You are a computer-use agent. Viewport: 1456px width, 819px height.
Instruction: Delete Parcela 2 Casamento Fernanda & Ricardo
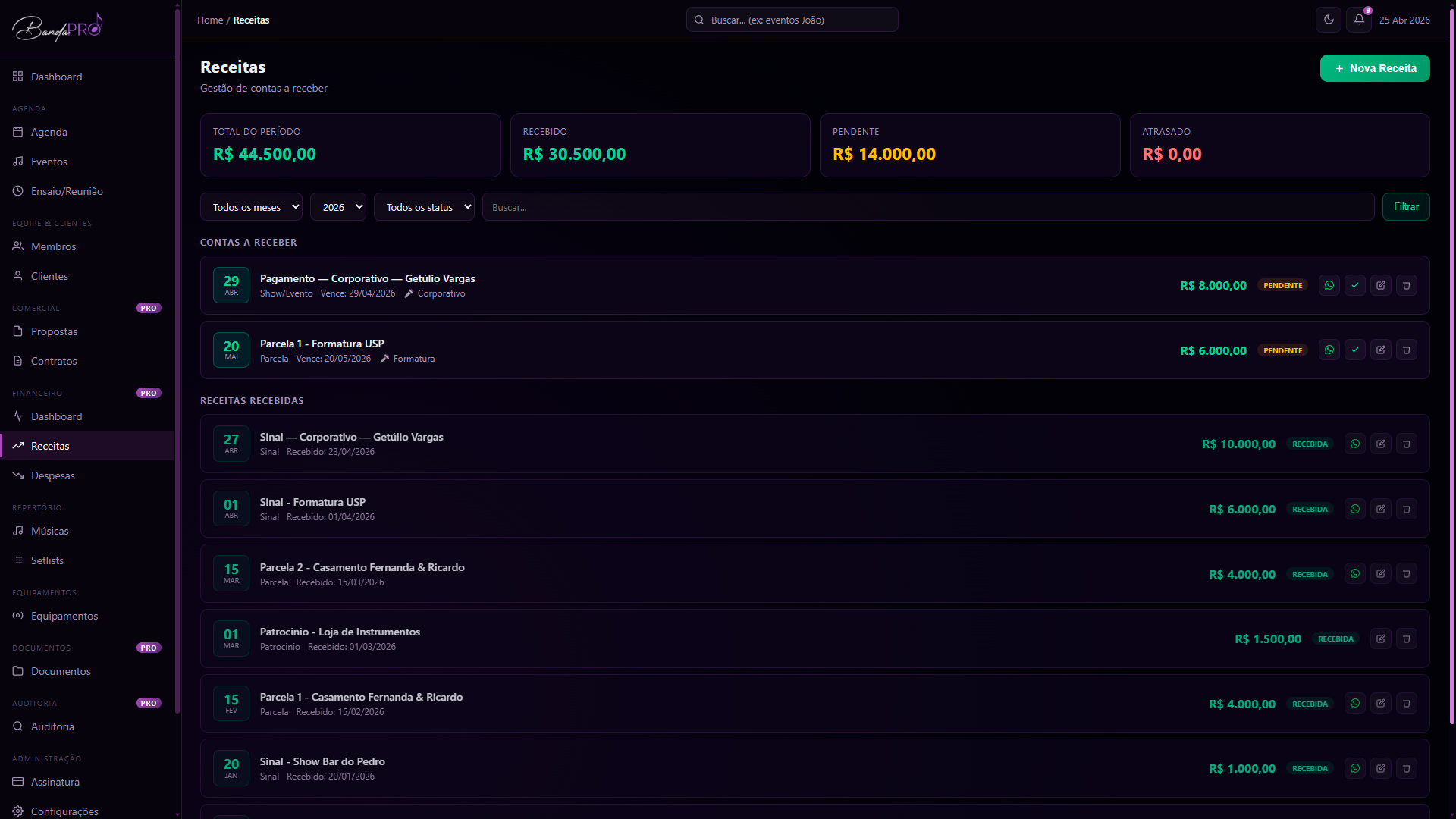point(1407,573)
